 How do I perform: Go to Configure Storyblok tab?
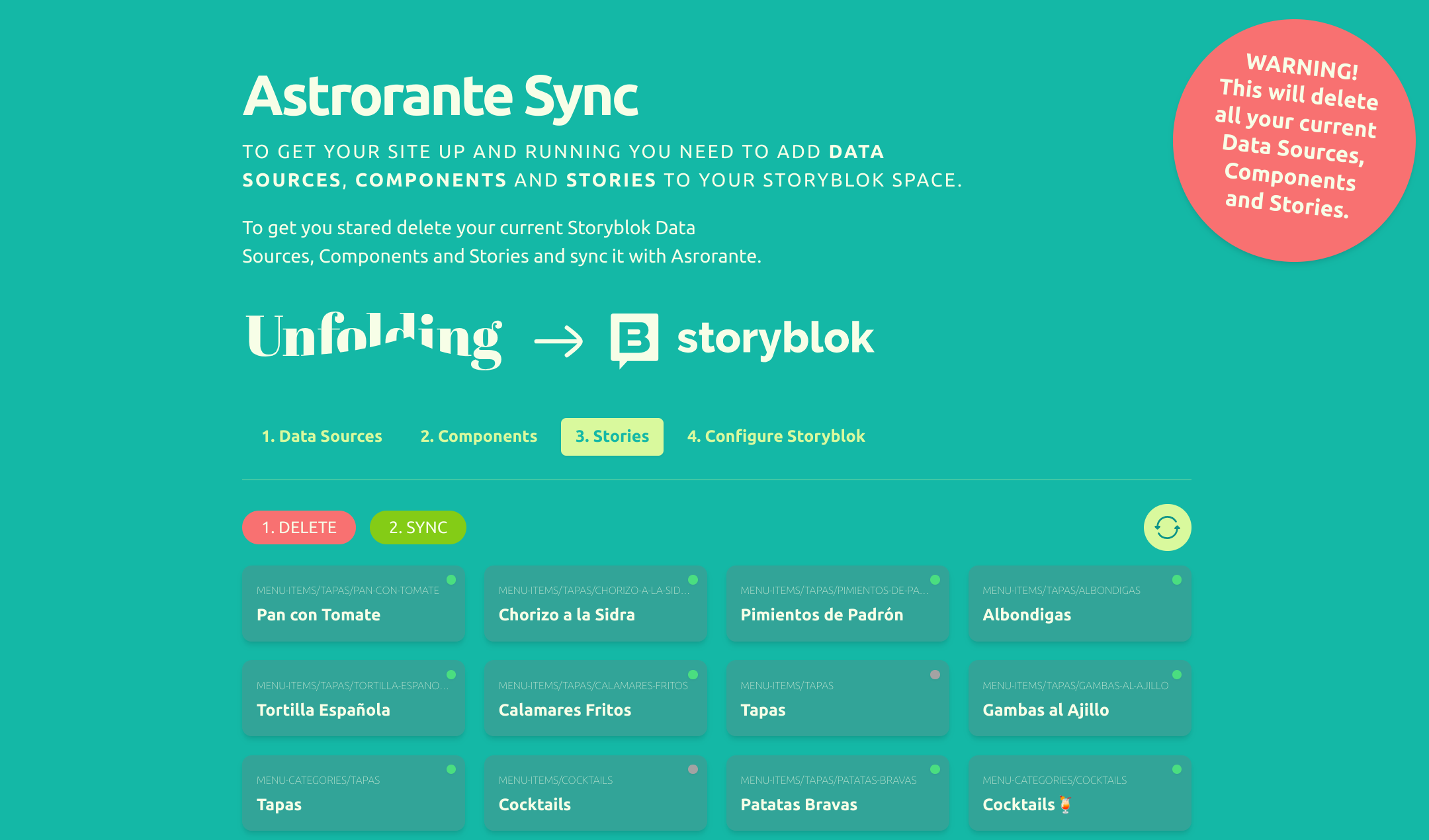(776, 437)
